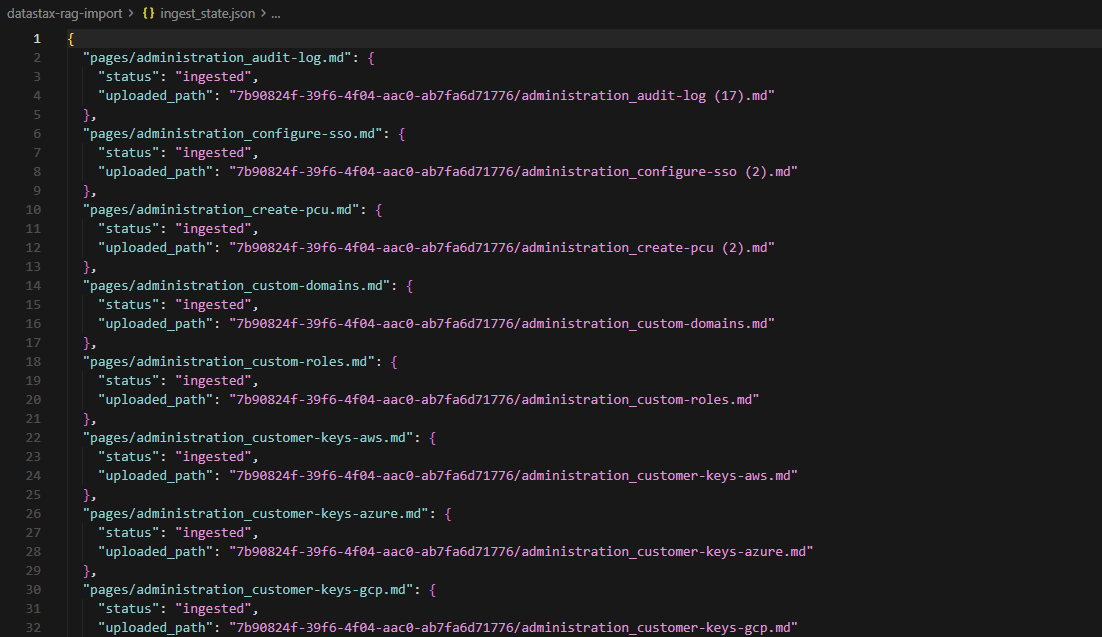Open datastax-rag-import breadcrumb folder

[x=65, y=13]
